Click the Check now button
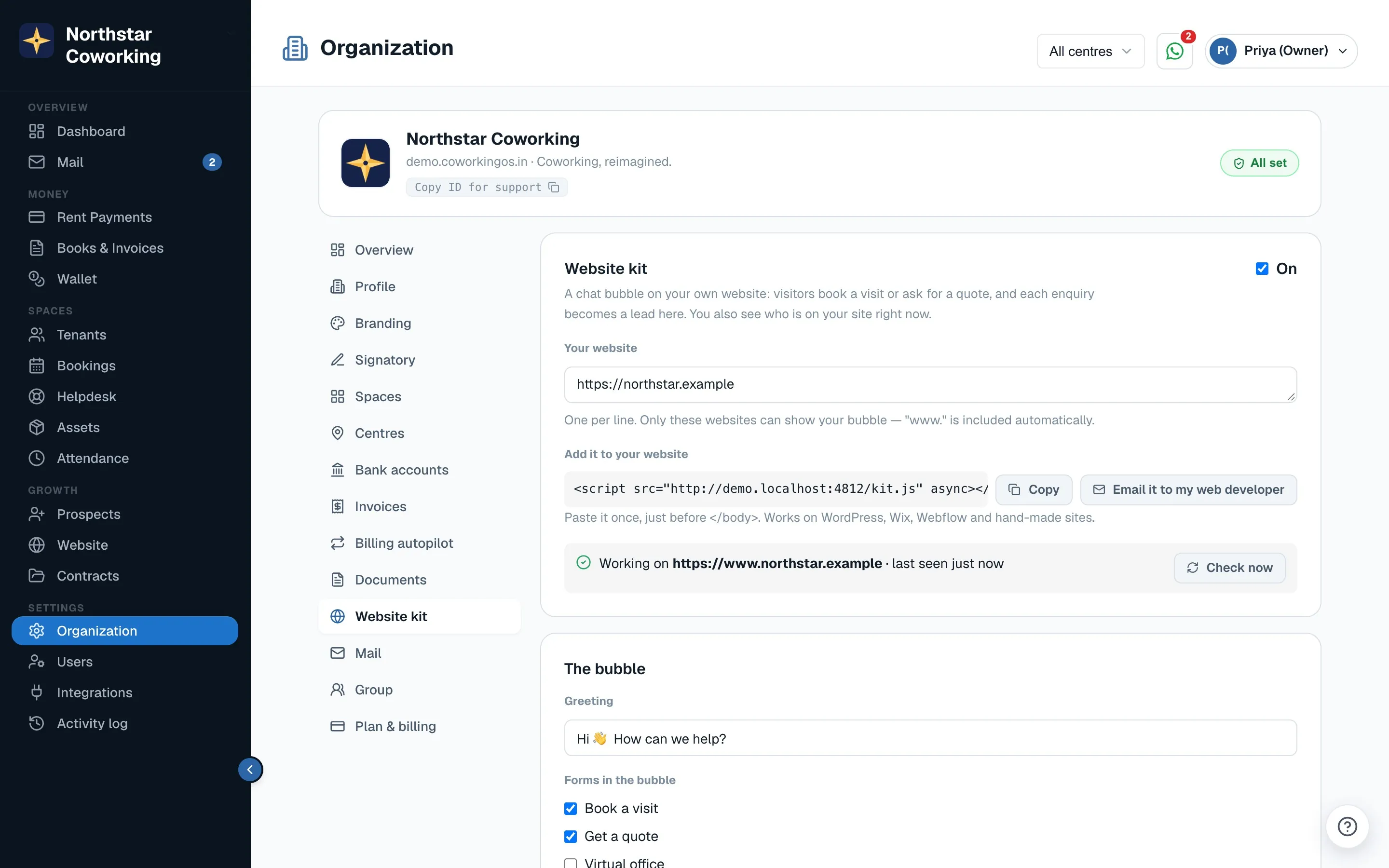This screenshot has width=1389, height=868. (1229, 568)
